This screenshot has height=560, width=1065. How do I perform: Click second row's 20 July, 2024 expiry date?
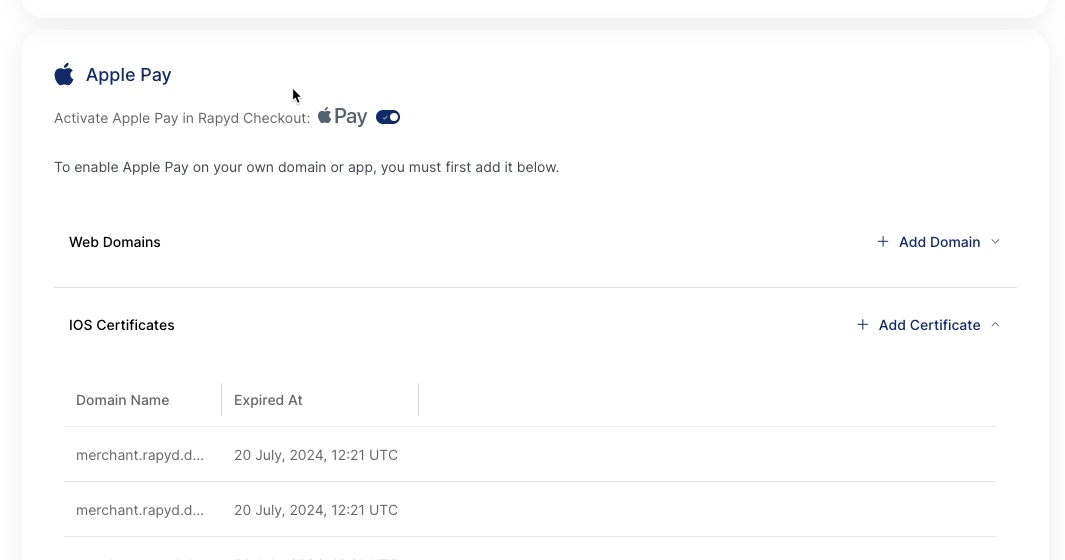pos(316,510)
